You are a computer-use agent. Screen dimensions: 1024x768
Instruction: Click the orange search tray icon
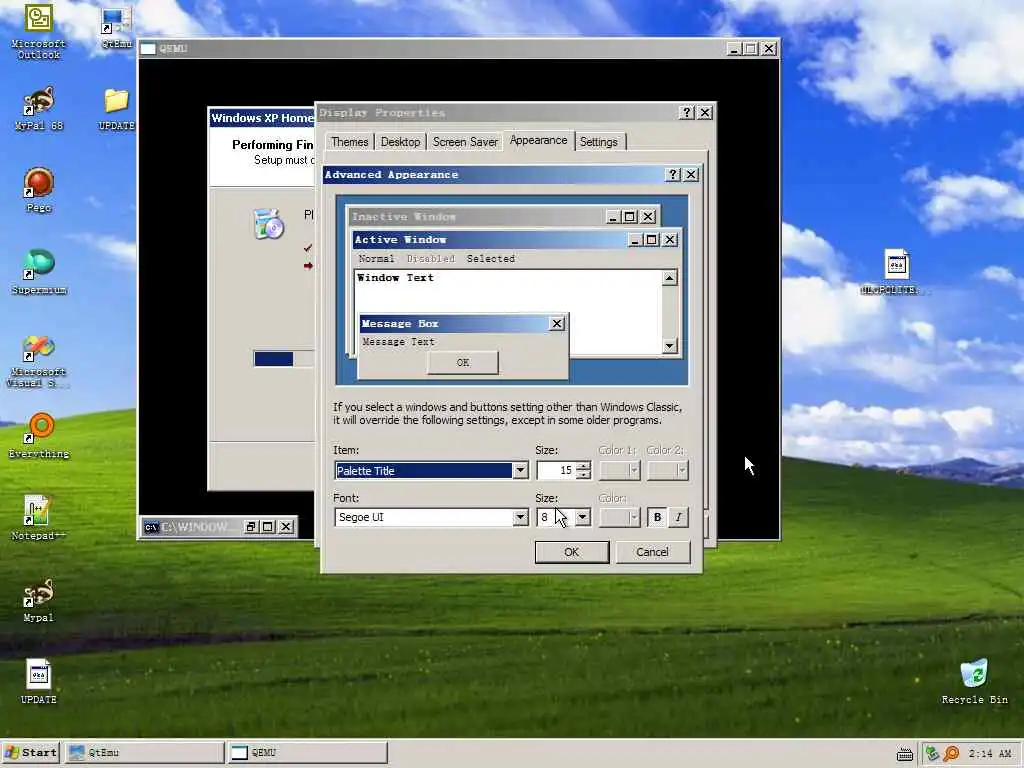click(x=952, y=754)
